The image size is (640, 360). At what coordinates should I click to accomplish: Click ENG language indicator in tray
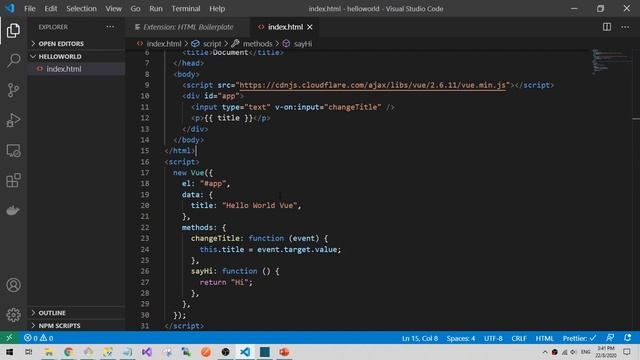[586, 352]
